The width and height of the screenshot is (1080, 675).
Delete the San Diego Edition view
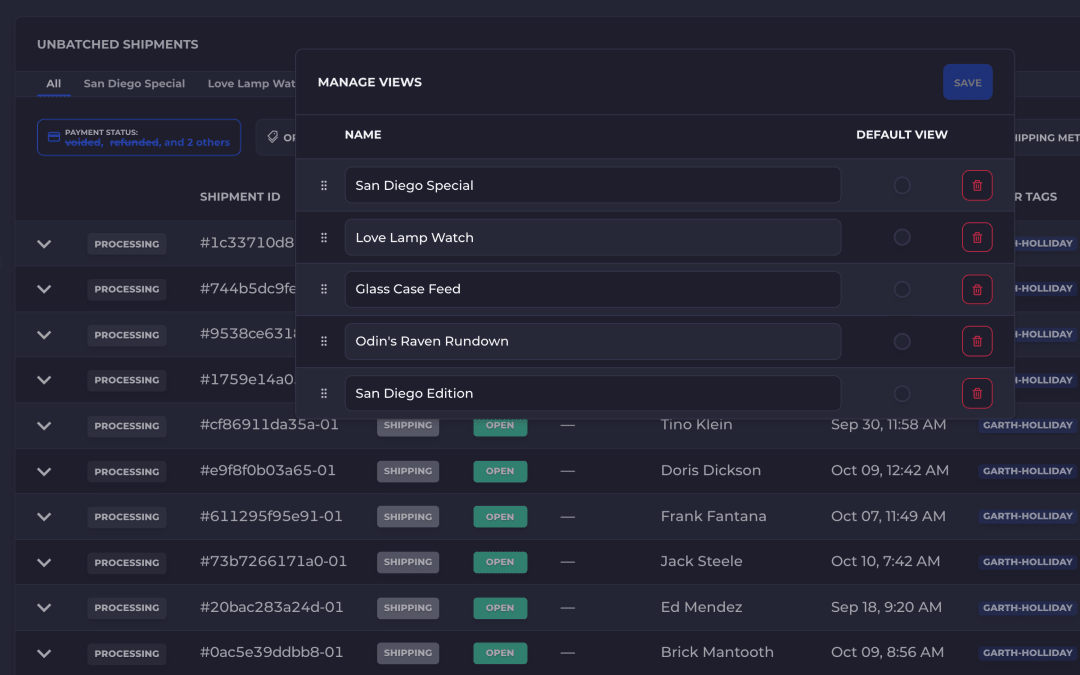977,393
